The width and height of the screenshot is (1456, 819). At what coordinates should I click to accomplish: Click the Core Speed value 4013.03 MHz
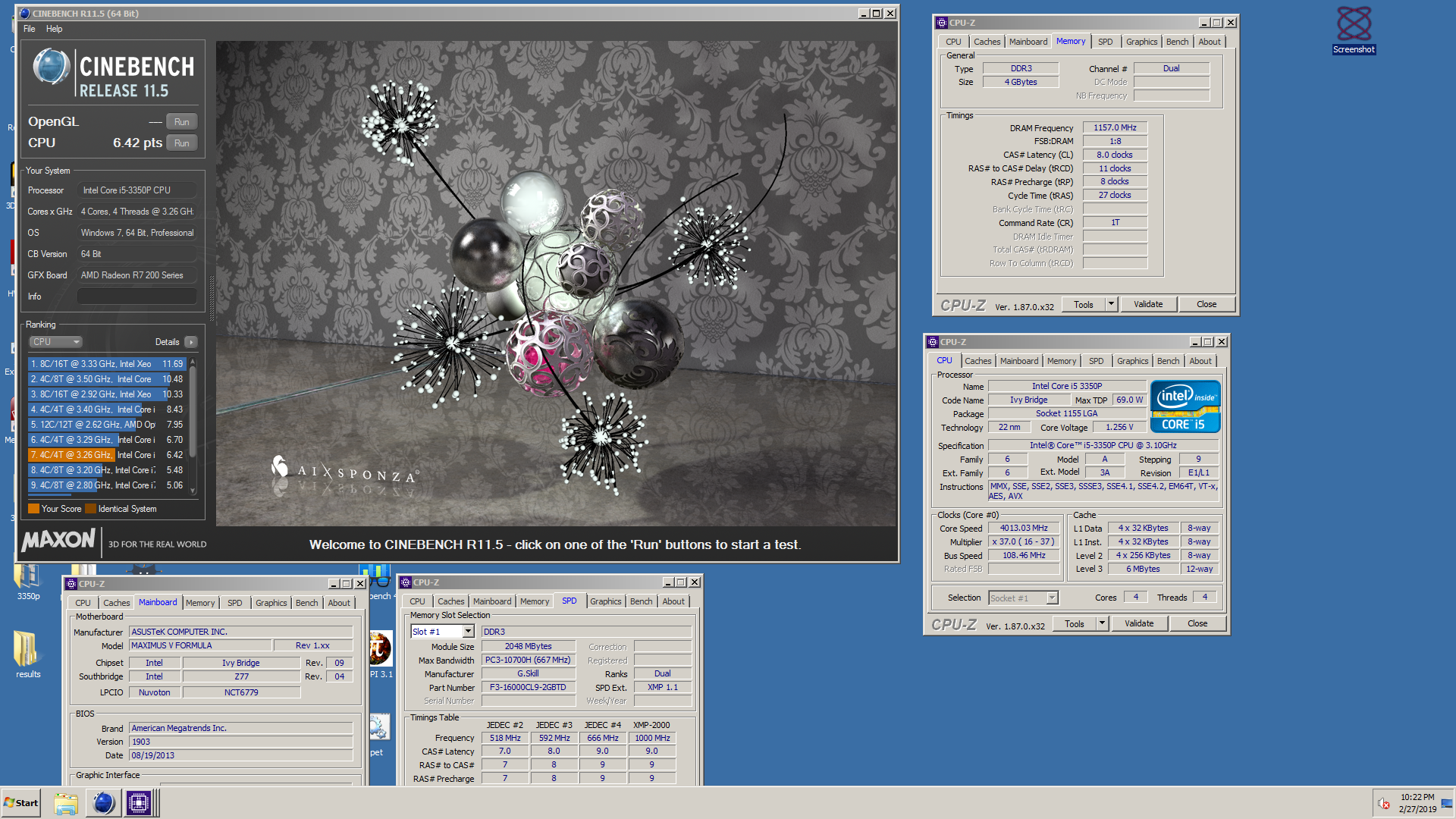[1024, 529]
